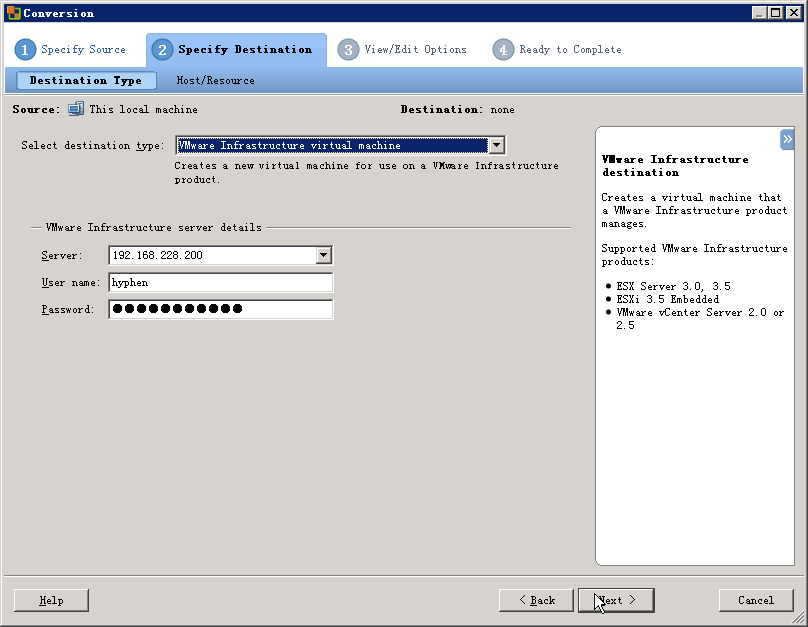Go to Specify Source step label
The height and width of the screenshot is (627, 808).
[83, 50]
